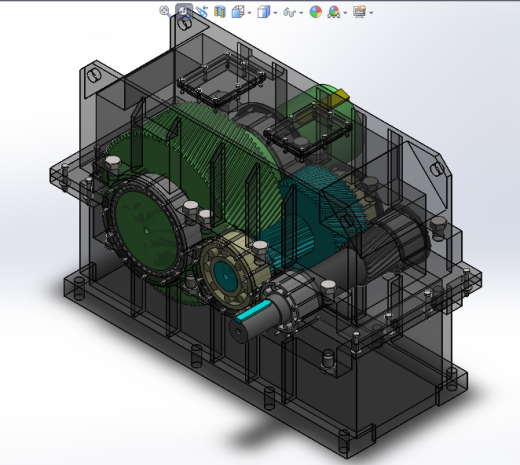Click the Zoom to Fit magnifier icon
Image resolution: width=520 pixels, height=465 pixels.
(x=165, y=11)
